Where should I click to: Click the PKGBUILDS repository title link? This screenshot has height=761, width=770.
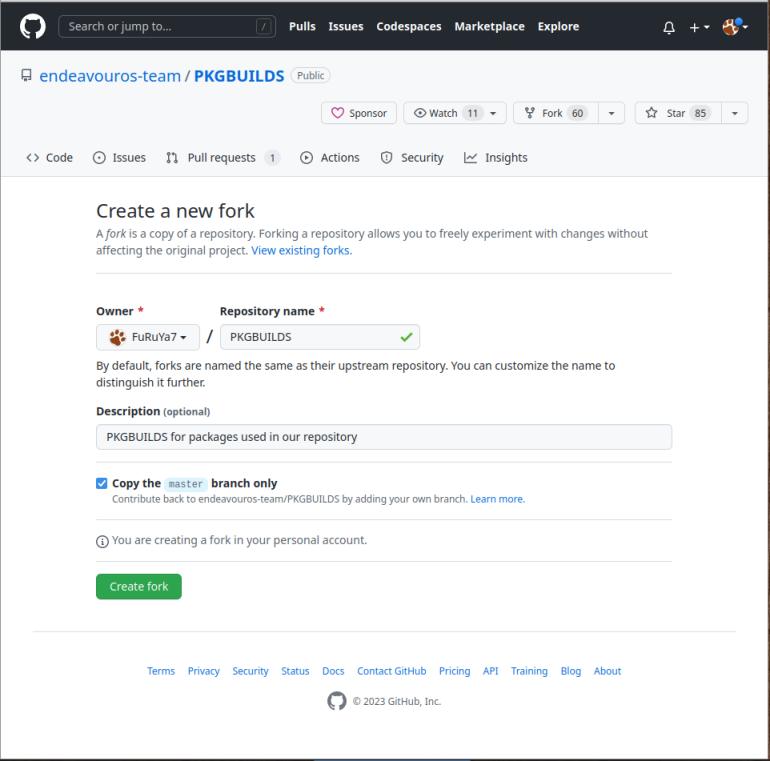pyautogui.click(x=239, y=76)
